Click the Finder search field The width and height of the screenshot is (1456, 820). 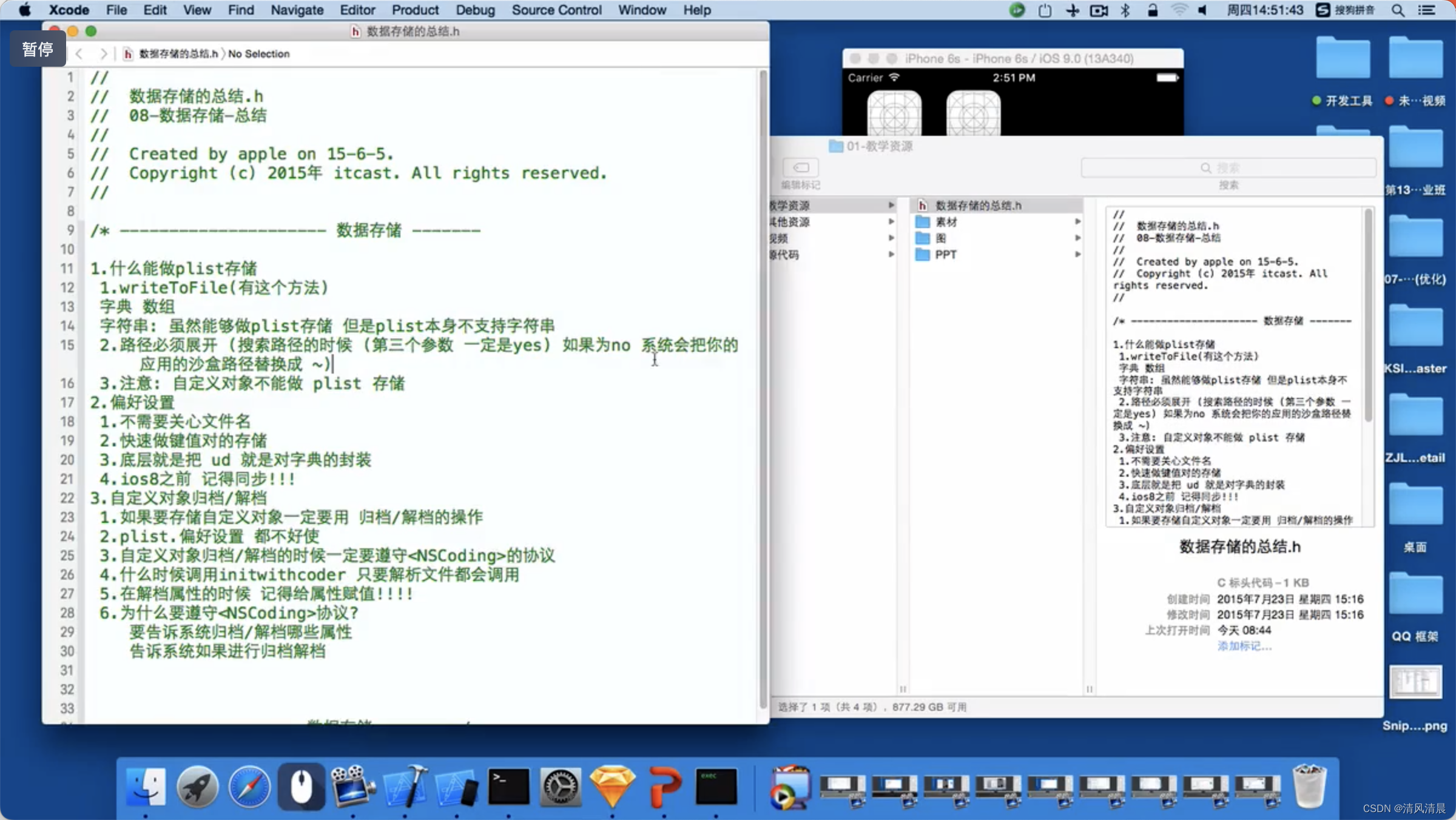1228,167
